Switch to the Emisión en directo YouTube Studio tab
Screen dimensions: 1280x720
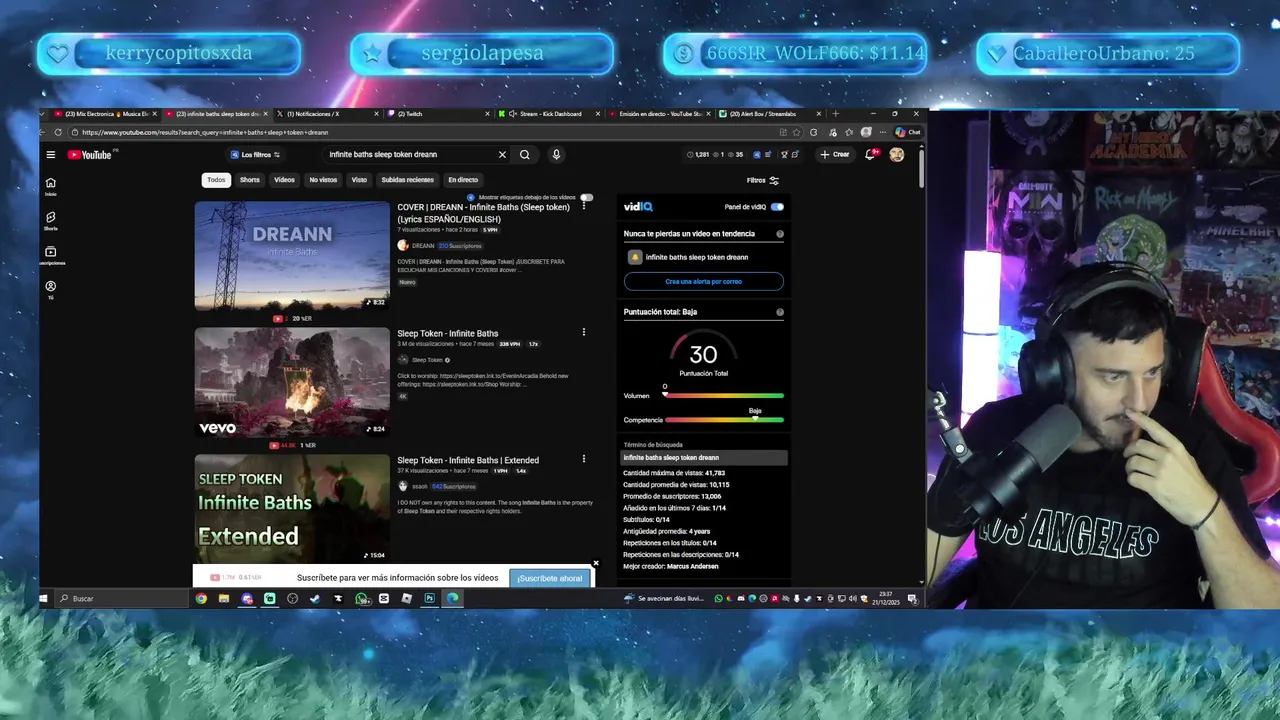click(x=658, y=114)
